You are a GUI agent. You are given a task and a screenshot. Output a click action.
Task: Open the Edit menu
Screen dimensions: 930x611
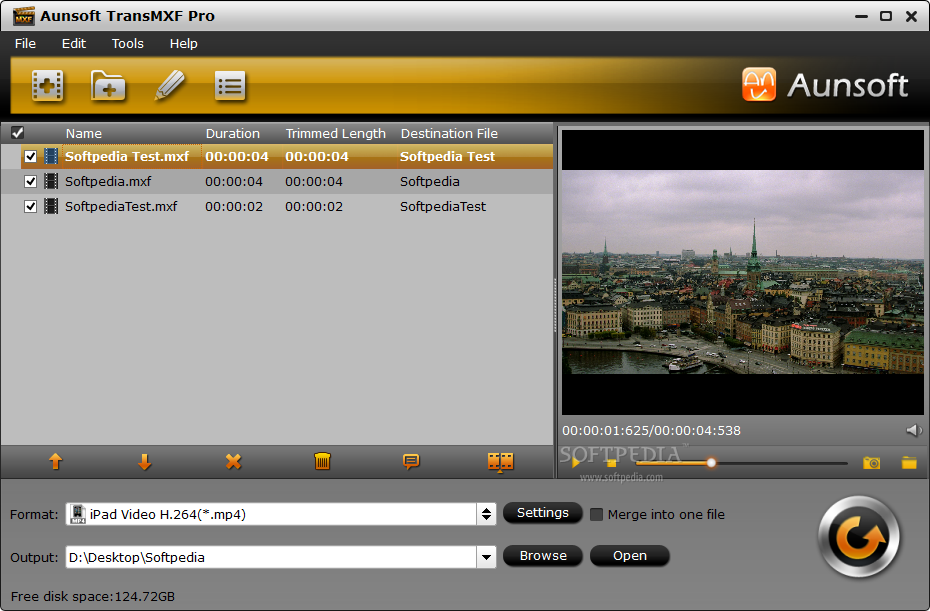coord(74,43)
